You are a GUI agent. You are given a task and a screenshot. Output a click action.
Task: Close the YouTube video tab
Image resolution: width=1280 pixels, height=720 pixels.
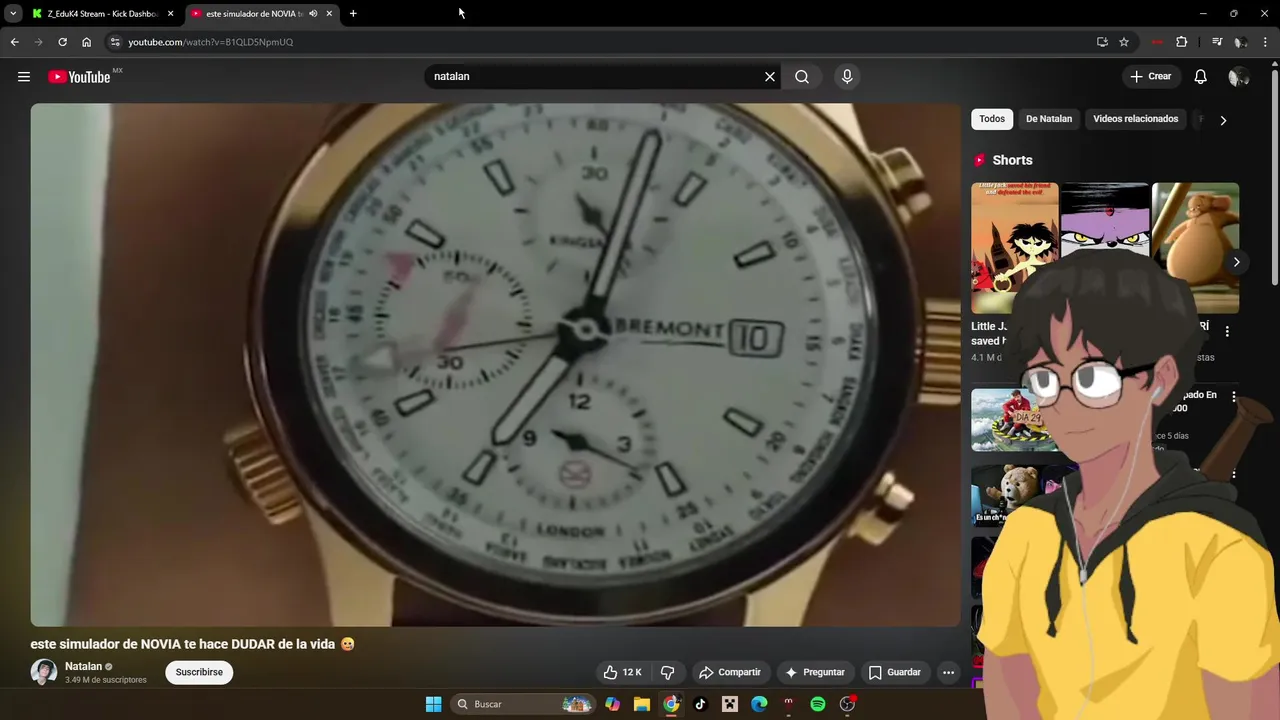coord(329,14)
